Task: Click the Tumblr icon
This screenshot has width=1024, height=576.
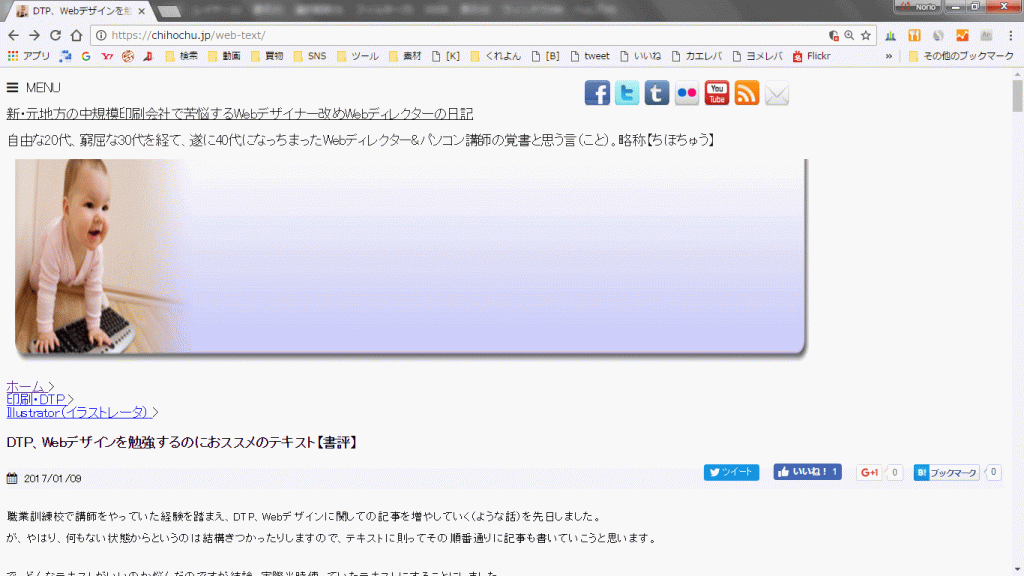Action: point(657,94)
